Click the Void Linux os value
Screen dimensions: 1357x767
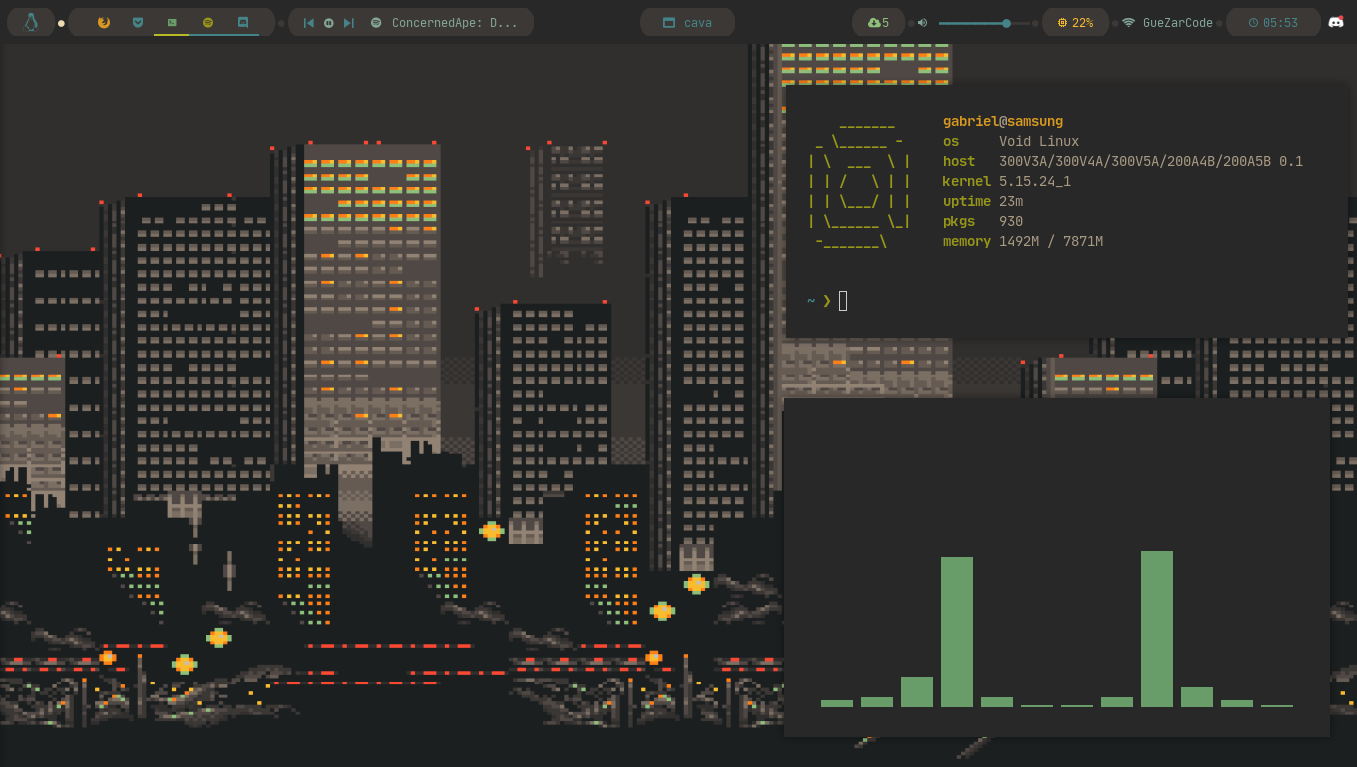[x=1039, y=141]
